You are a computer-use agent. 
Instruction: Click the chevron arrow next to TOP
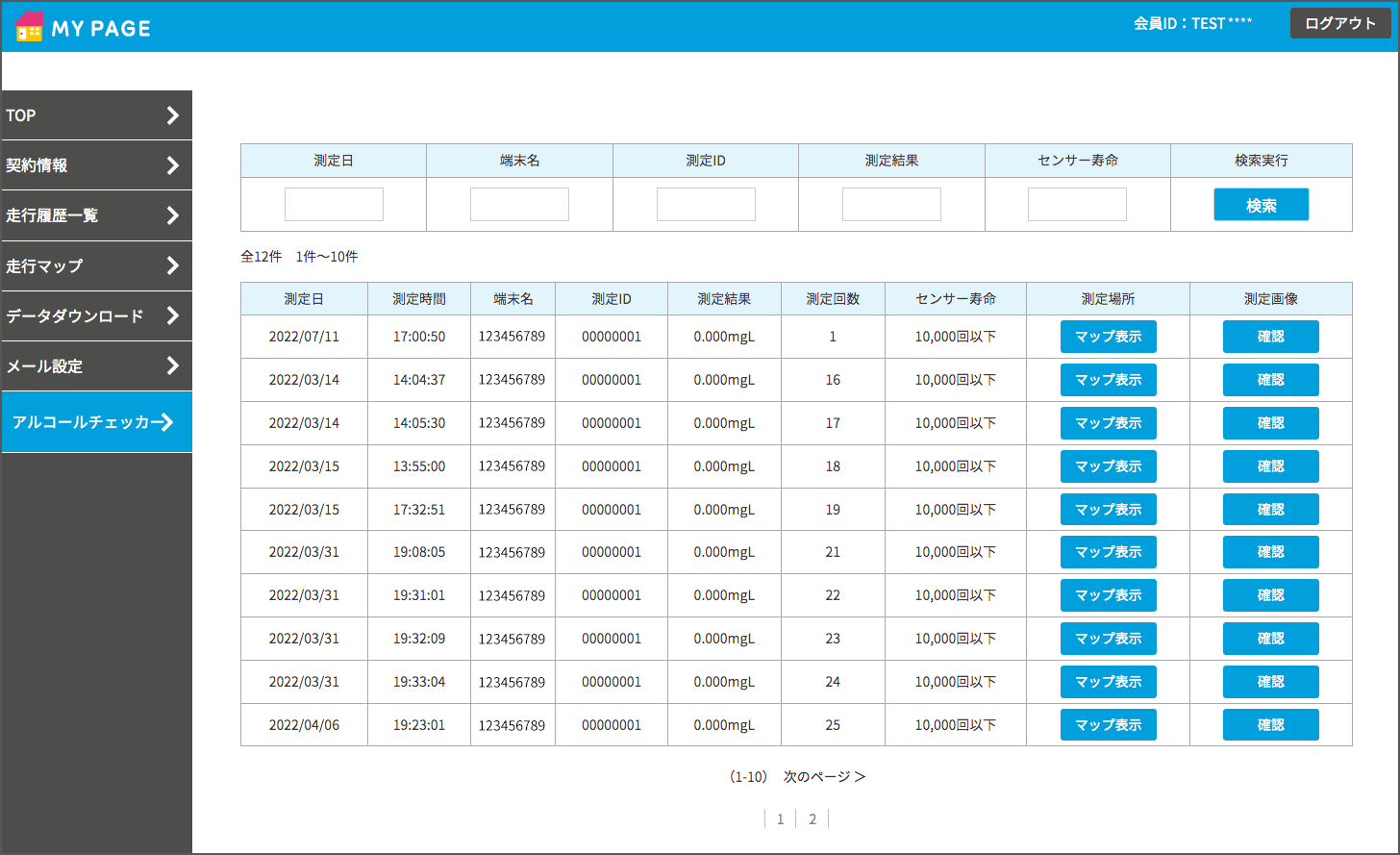click(x=173, y=115)
